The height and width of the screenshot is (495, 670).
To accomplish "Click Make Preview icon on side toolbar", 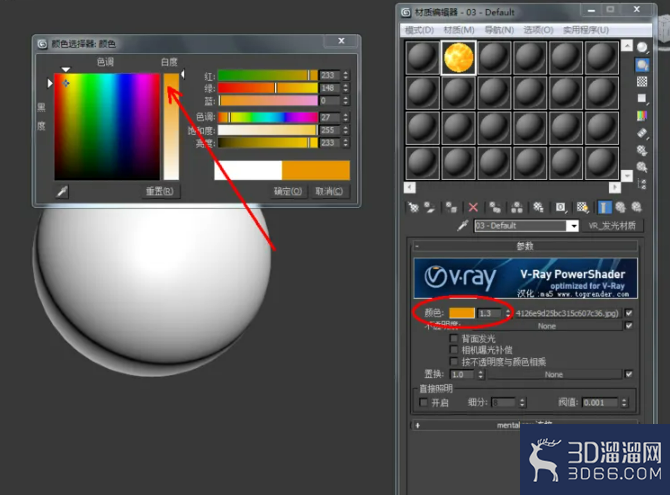I will coord(642,133).
